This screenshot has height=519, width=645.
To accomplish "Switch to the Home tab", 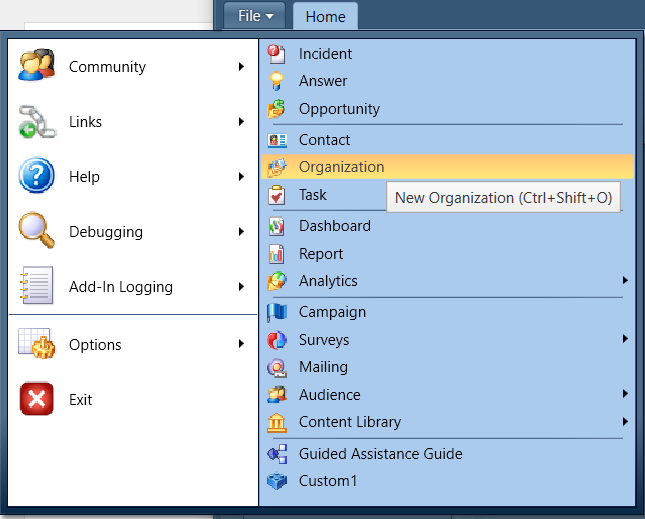I will click(325, 16).
